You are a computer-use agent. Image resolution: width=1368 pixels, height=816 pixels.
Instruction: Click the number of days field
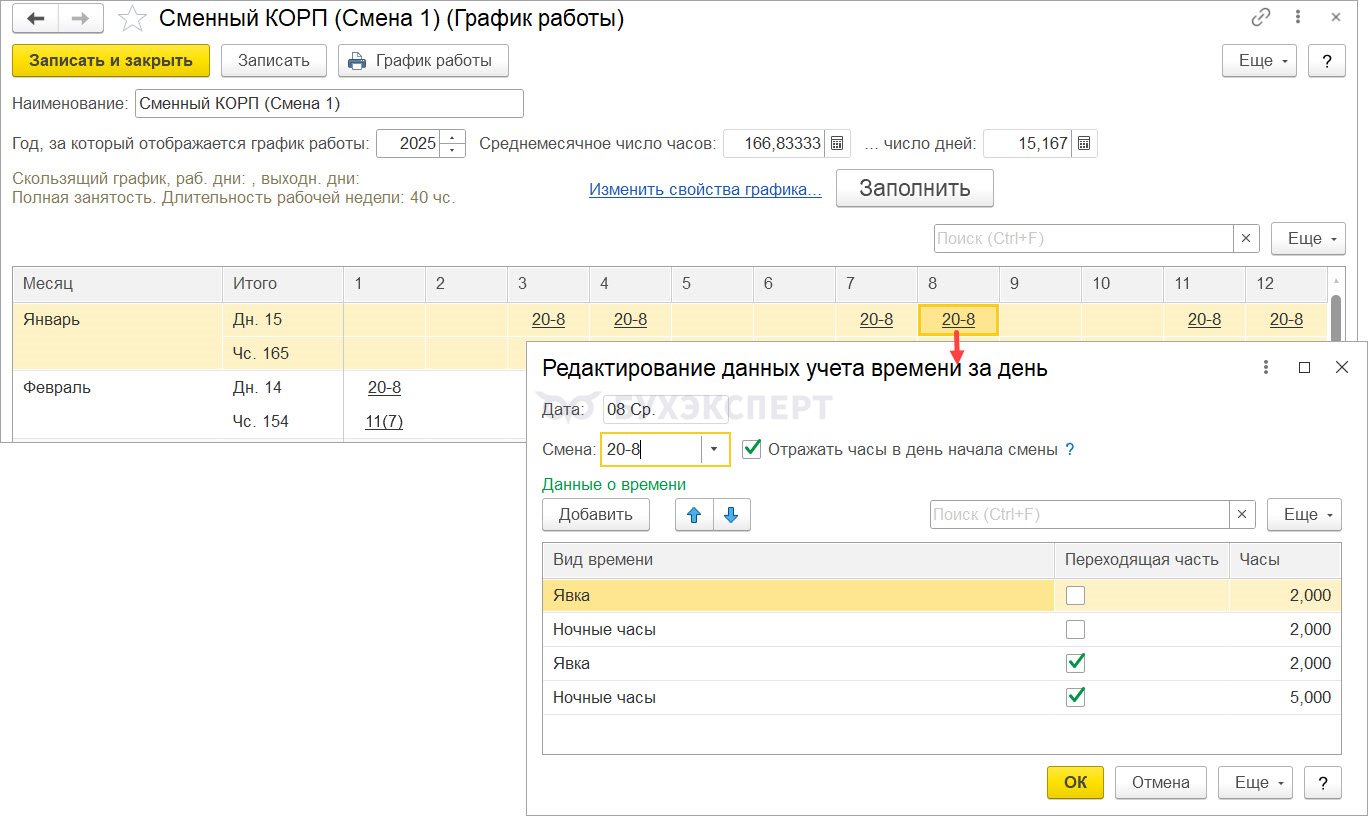click(1028, 143)
